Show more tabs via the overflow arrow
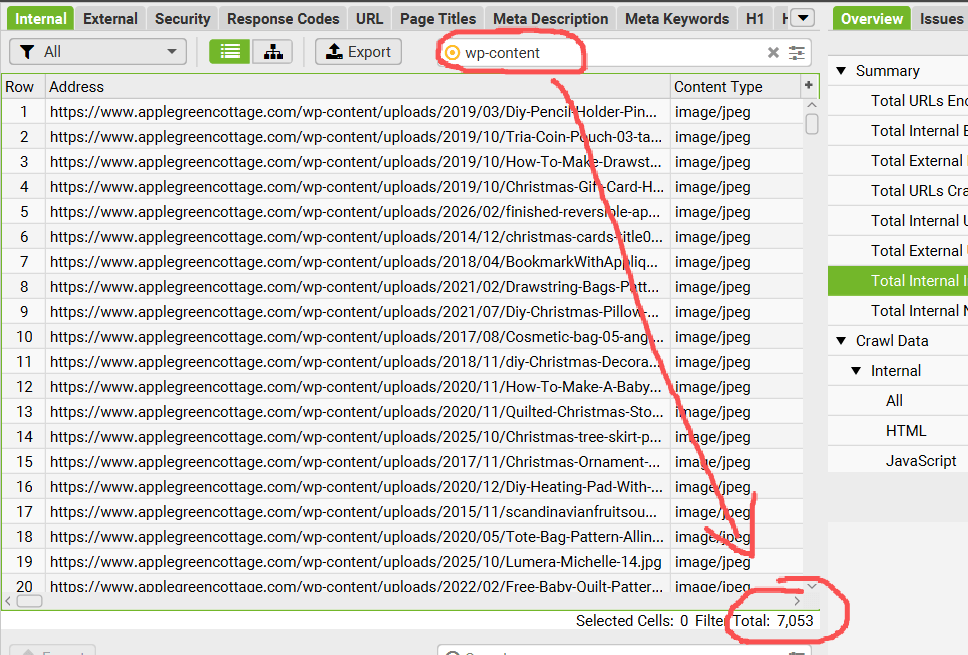Viewport: 968px width, 655px height. coord(803,19)
